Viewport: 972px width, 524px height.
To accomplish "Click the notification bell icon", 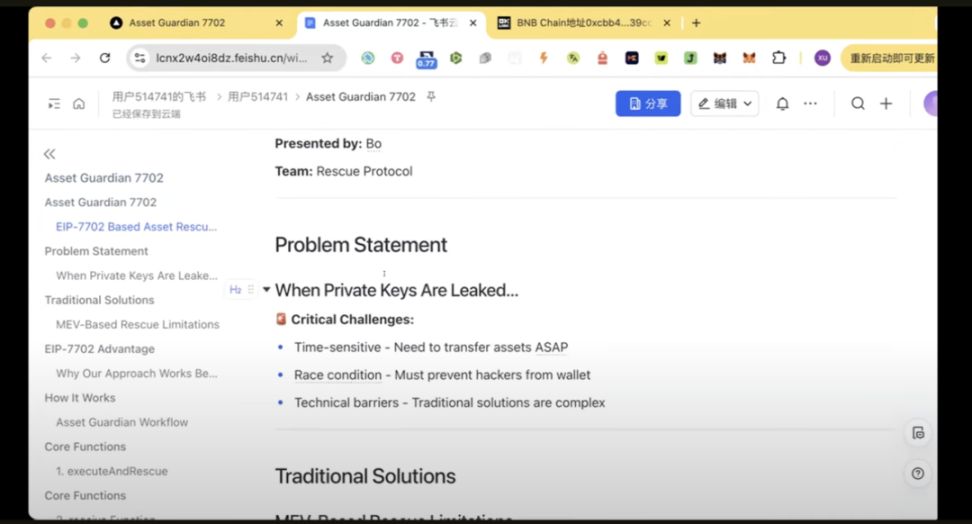I will point(783,104).
